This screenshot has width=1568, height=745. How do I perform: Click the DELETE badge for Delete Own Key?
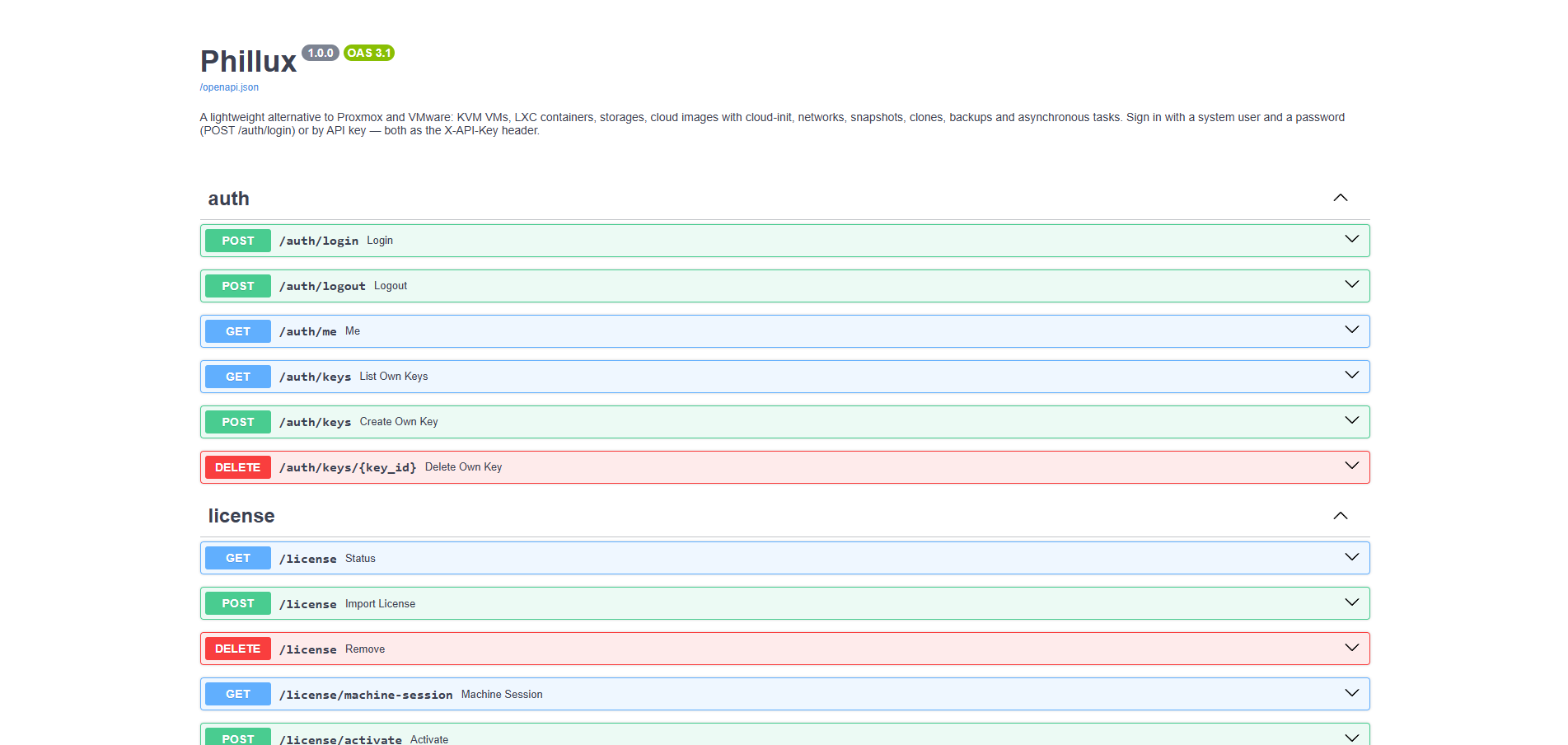coord(238,467)
